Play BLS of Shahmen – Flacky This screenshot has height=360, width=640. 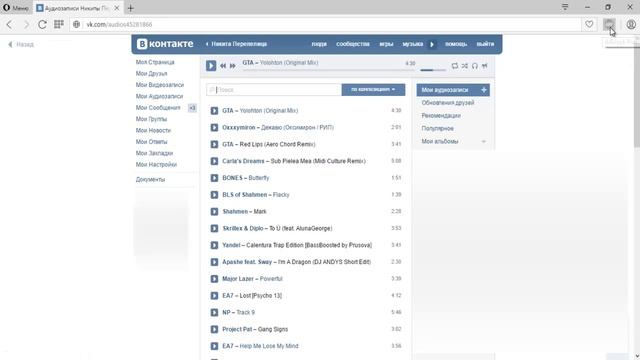point(214,195)
